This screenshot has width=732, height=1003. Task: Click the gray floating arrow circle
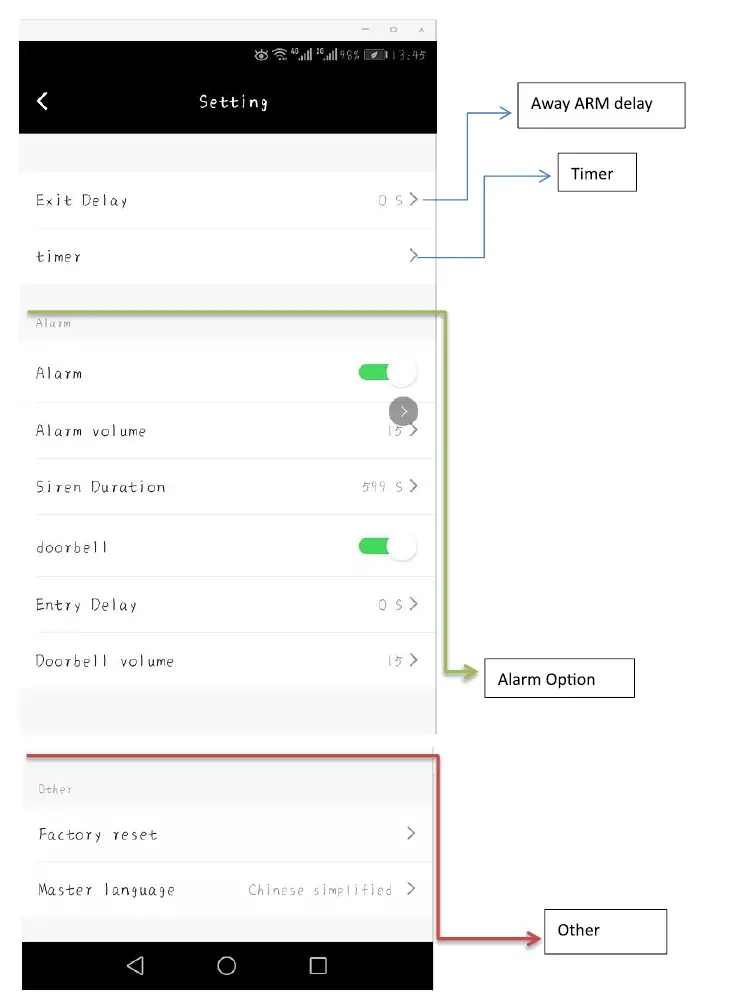click(x=403, y=411)
